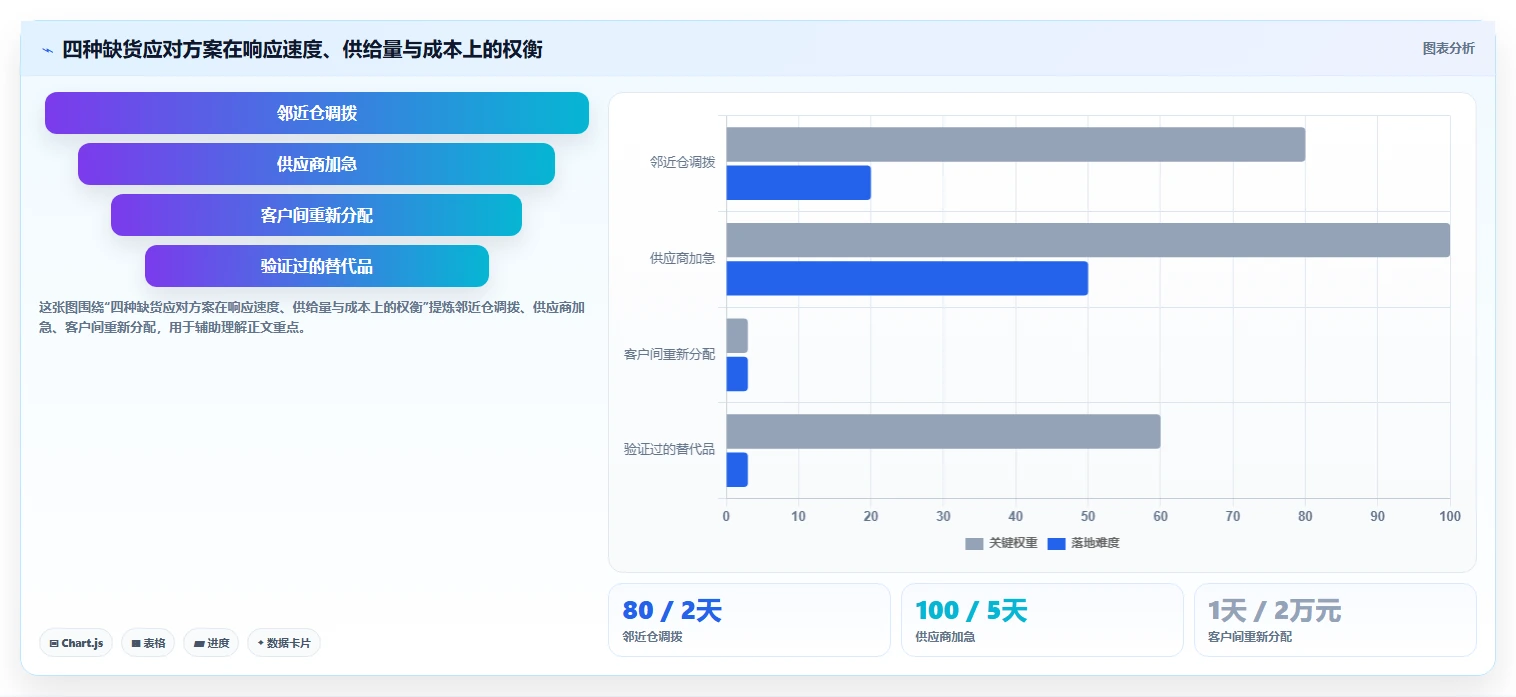The height and width of the screenshot is (697, 1516).
Task: Click the lightning icon beside the title
Action: click(47, 50)
